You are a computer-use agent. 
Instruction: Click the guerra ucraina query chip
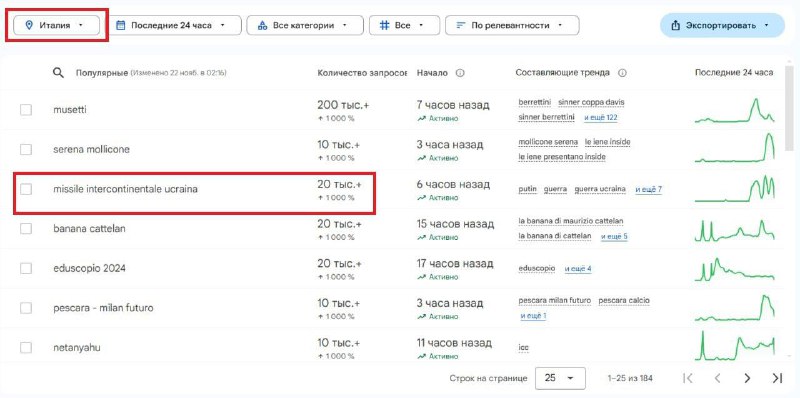(600, 189)
